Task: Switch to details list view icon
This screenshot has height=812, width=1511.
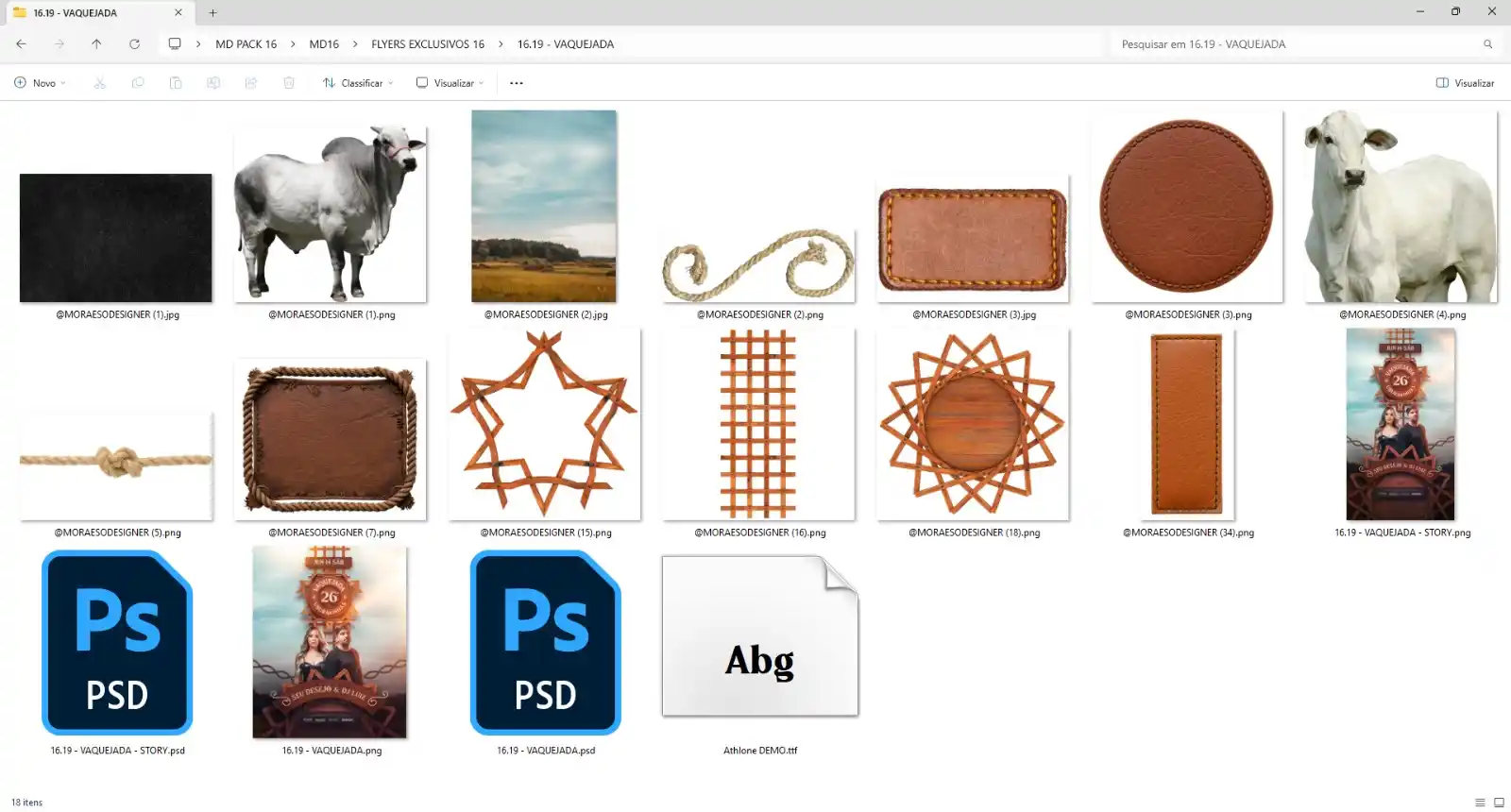Action: point(1480,803)
